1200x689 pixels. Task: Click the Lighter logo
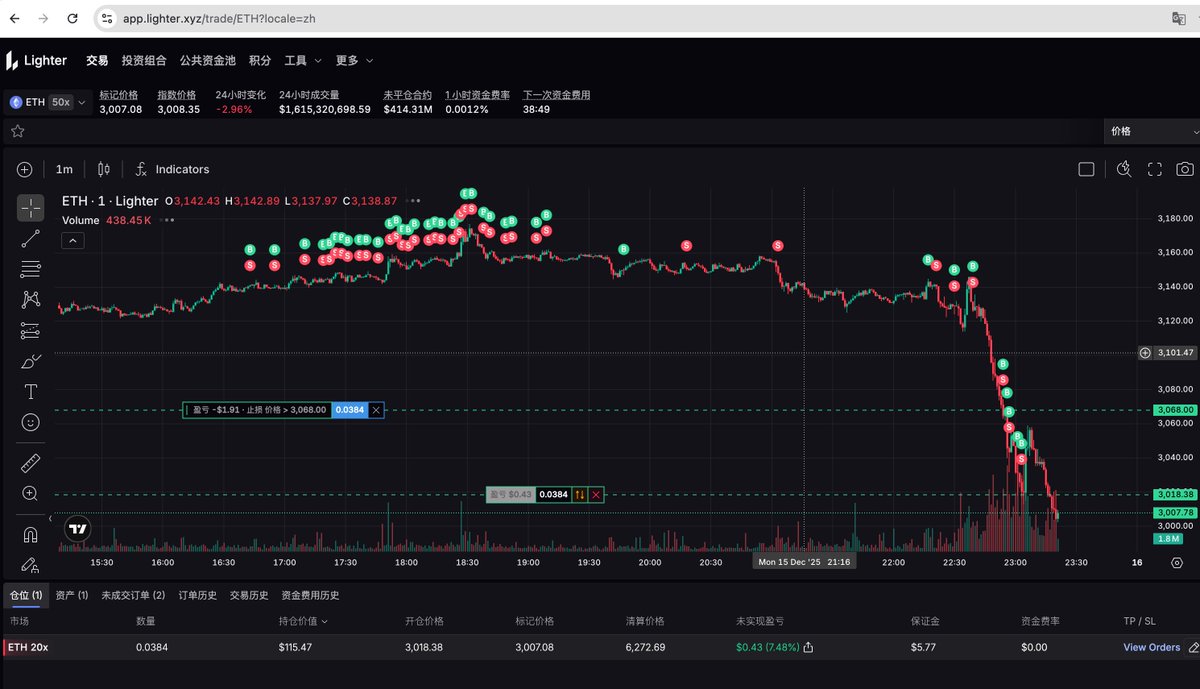pyautogui.click(x=36, y=60)
